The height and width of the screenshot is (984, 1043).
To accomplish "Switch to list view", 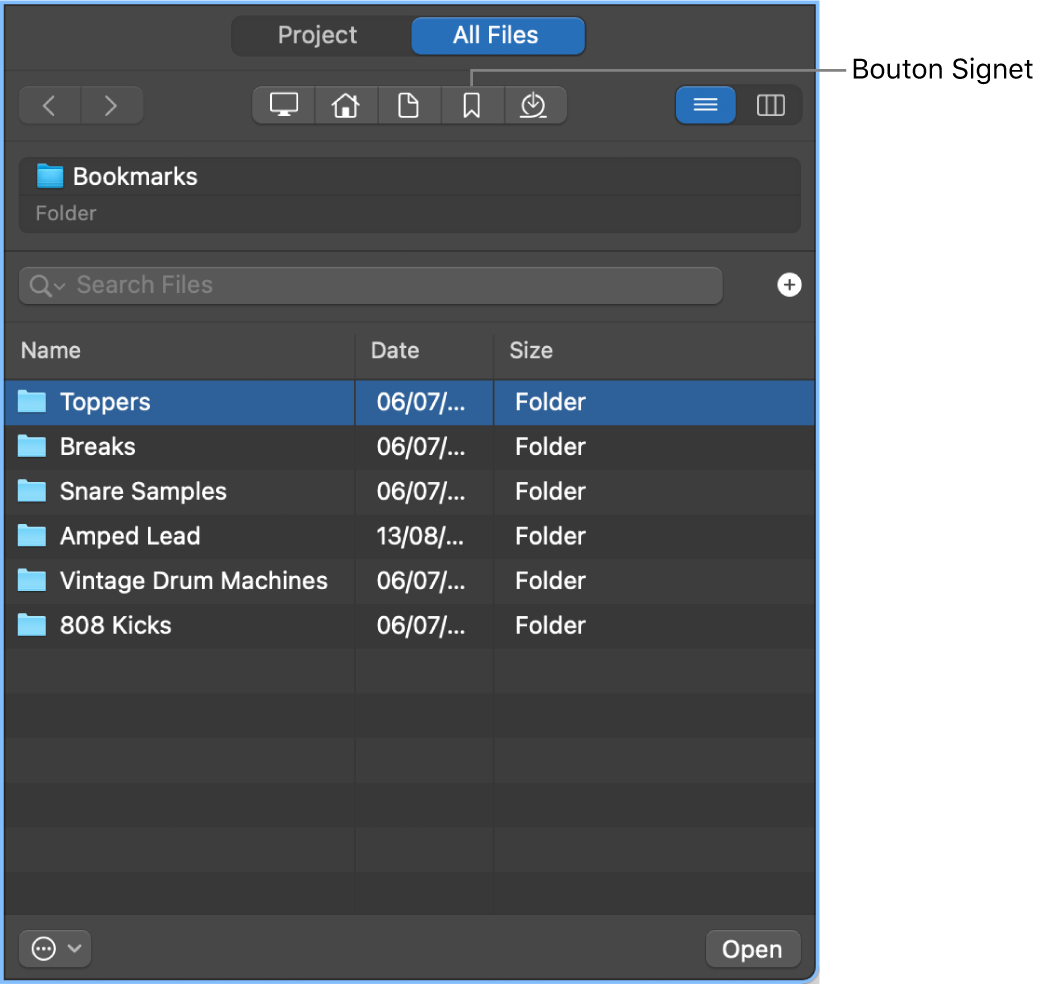I will click(x=706, y=105).
